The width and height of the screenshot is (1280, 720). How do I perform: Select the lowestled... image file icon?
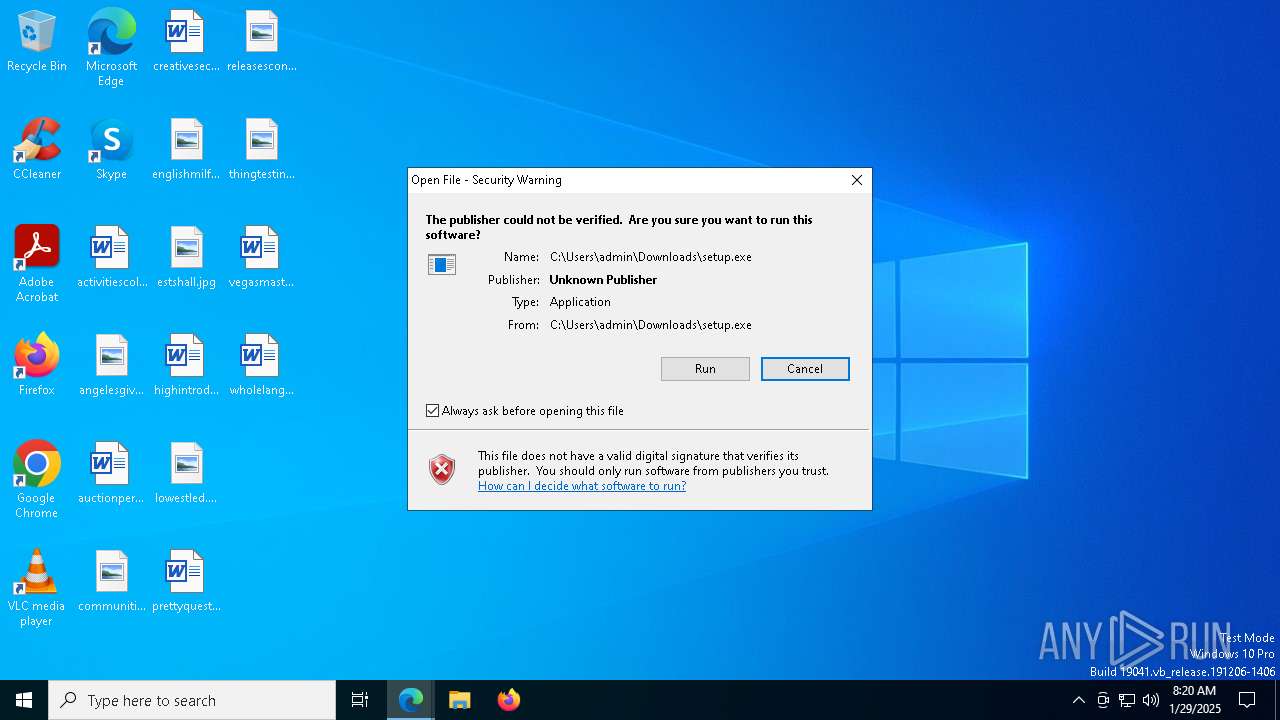186,473
